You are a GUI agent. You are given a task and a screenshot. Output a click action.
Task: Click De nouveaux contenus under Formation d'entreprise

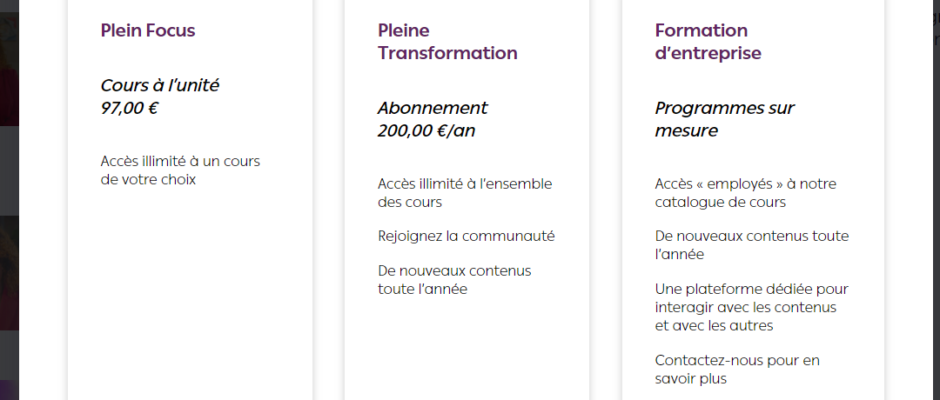pyautogui.click(x=752, y=245)
